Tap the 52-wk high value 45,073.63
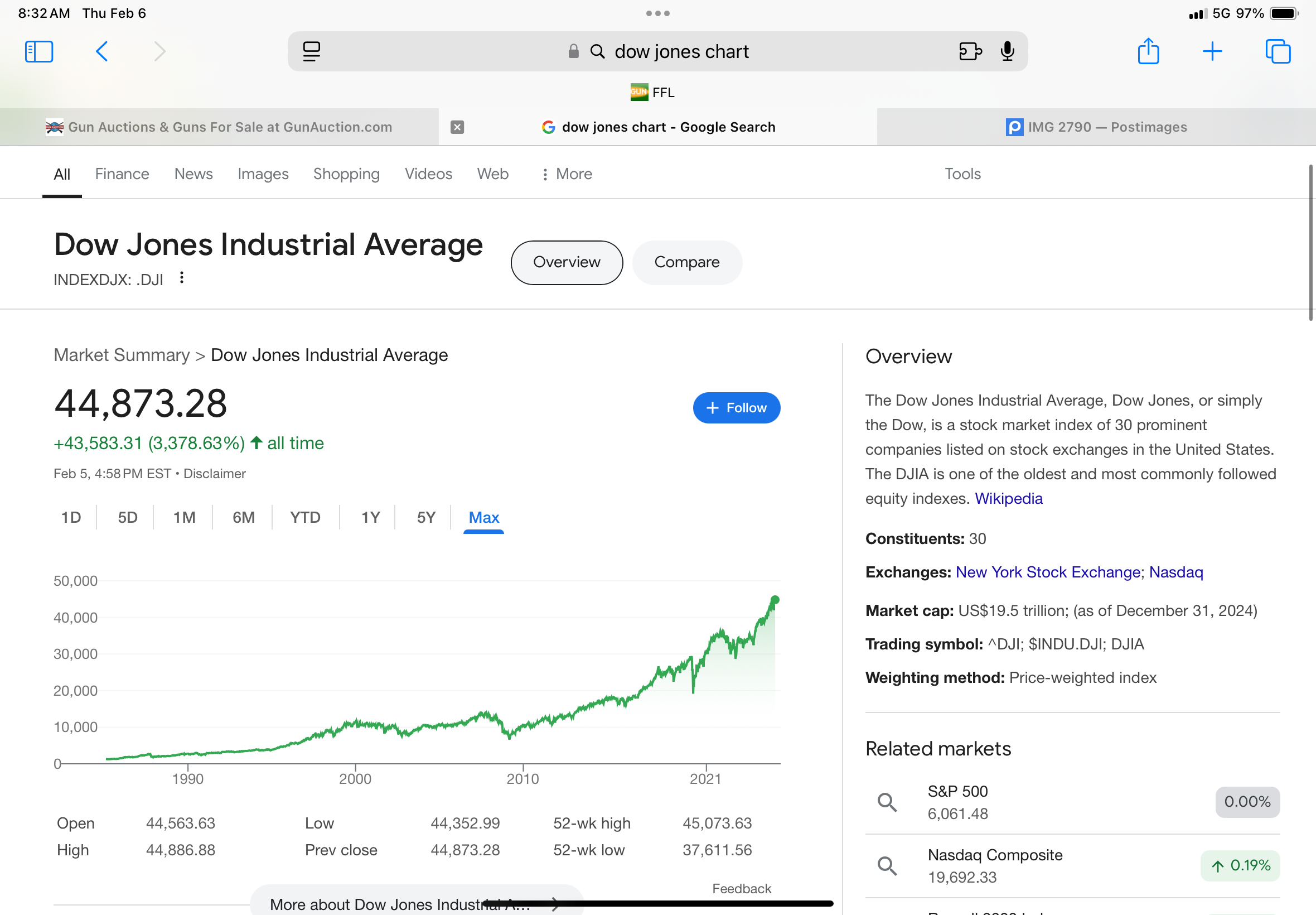1316x915 pixels. [717, 824]
